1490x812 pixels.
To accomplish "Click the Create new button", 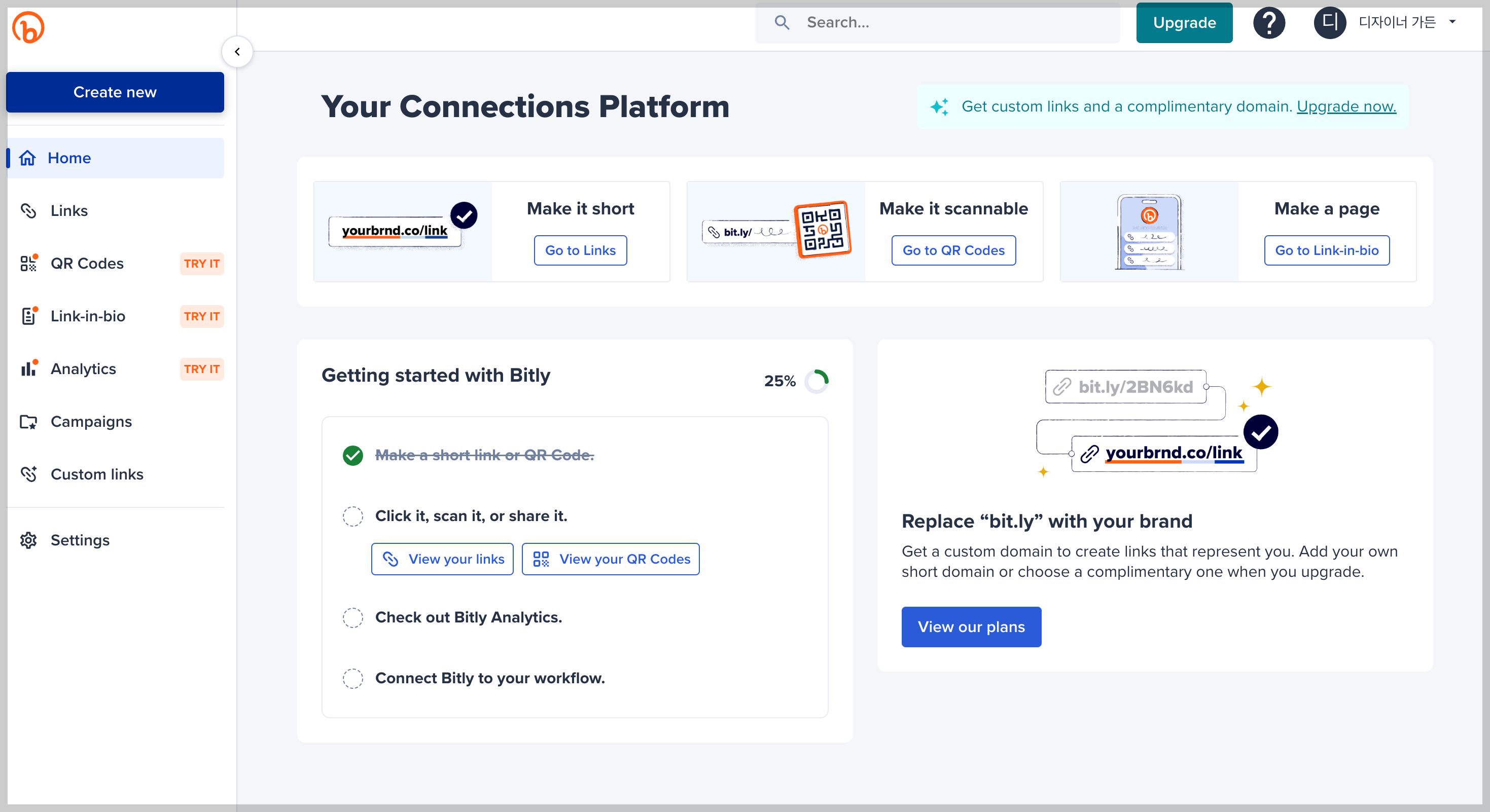I will click(x=115, y=92).
